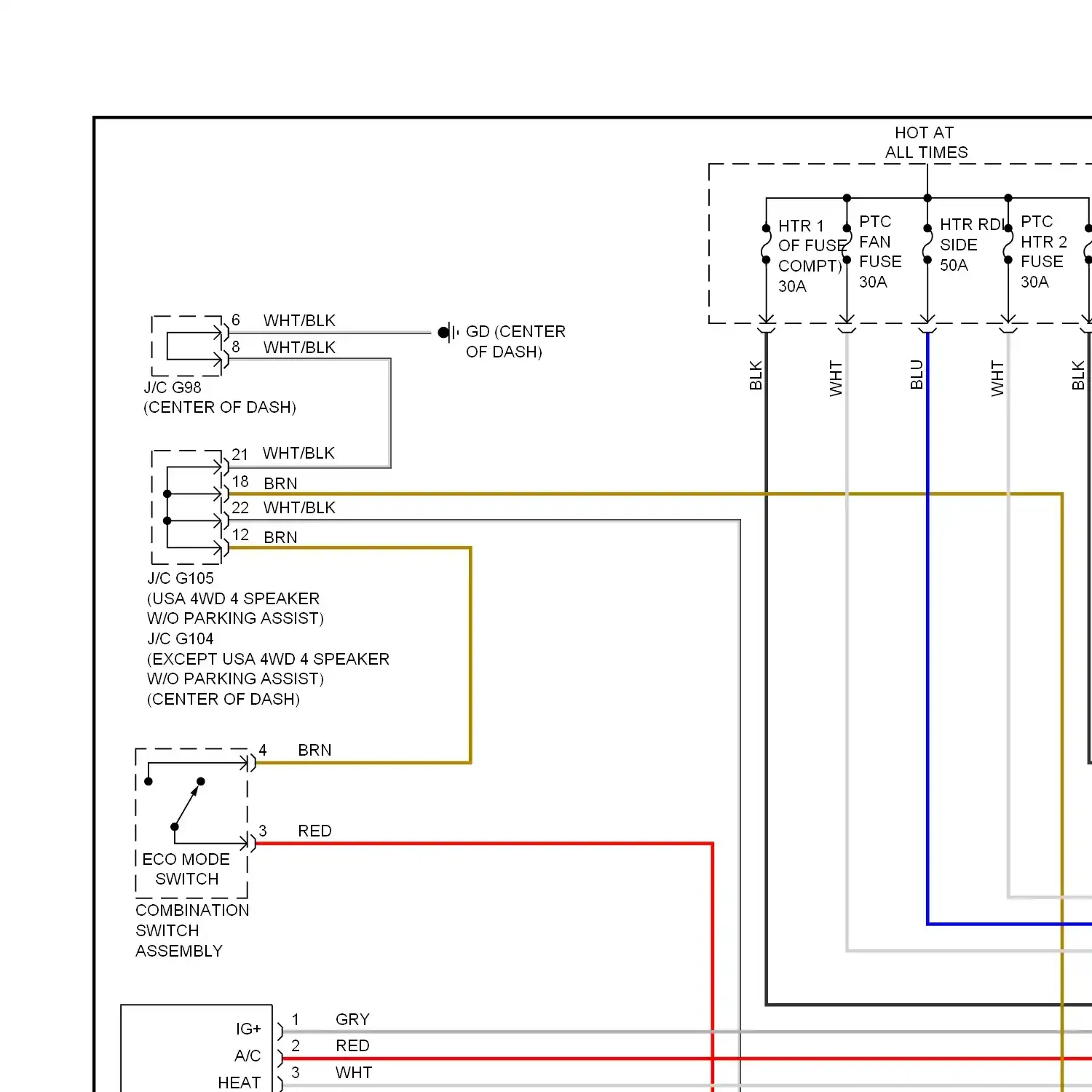1092x1092 pixels.
Task: Click the HOT AT ALL TIMES label
Action: (x=926, y=143)
